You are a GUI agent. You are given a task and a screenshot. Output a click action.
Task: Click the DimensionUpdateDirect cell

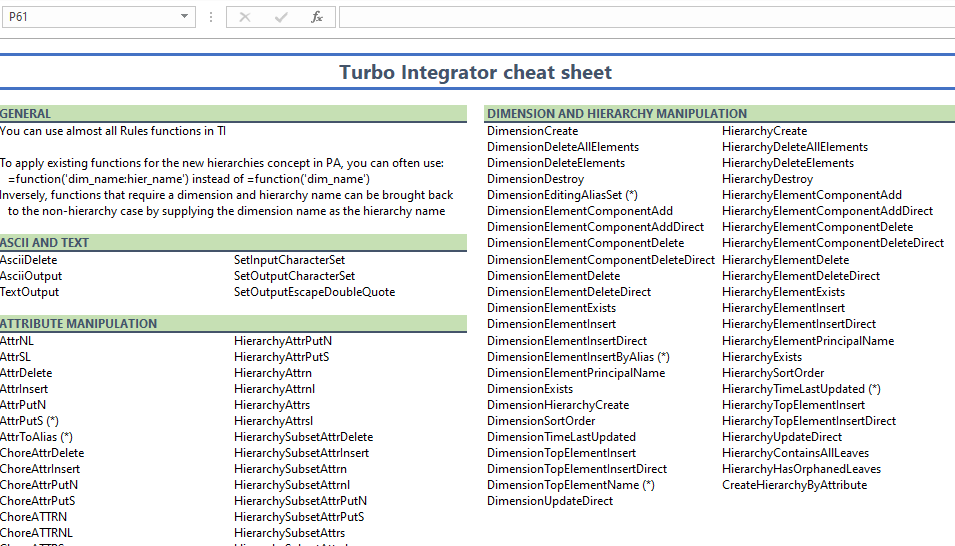[549, 501]
